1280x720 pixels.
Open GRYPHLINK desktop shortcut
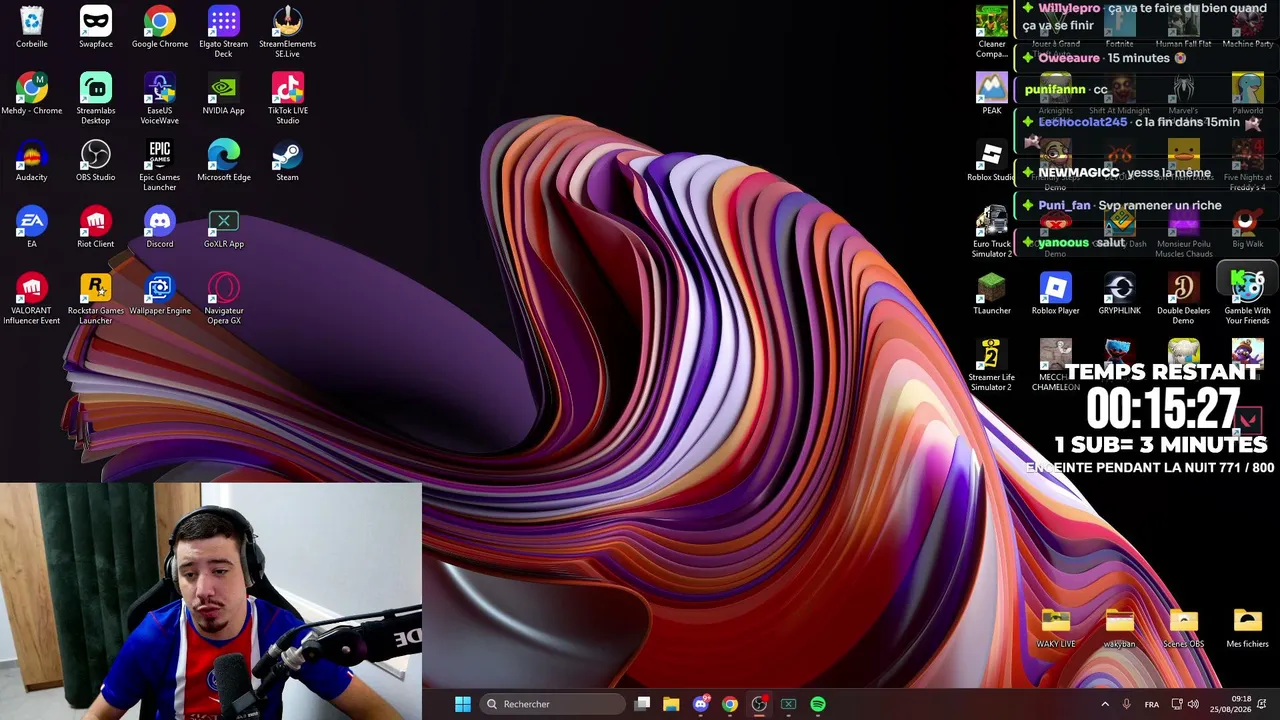click(1120, 294)
